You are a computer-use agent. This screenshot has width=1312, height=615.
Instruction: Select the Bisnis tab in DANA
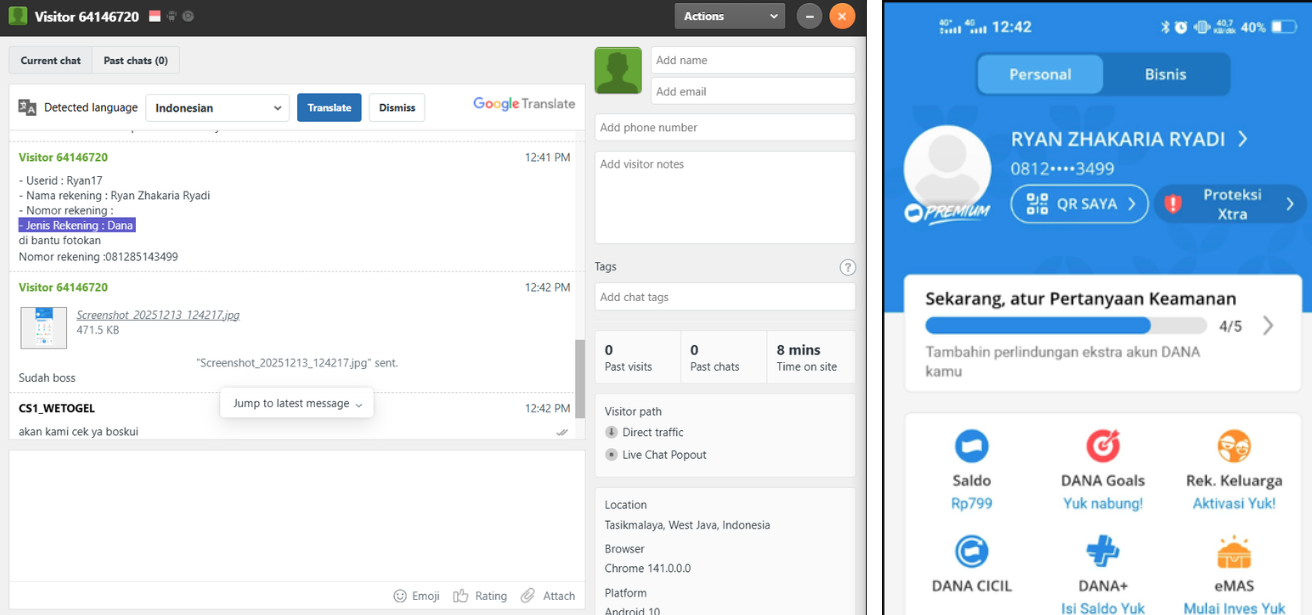point(1165,74)
